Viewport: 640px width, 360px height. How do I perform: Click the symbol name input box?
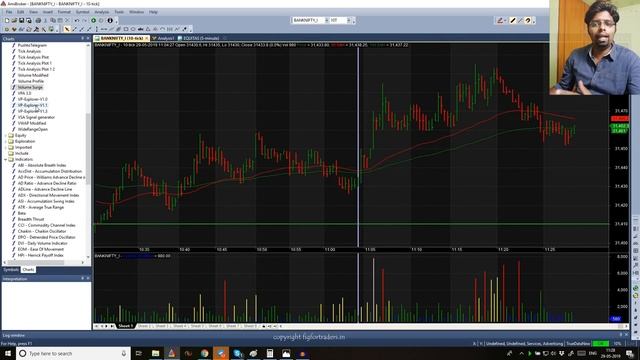(x=308, y=20)
